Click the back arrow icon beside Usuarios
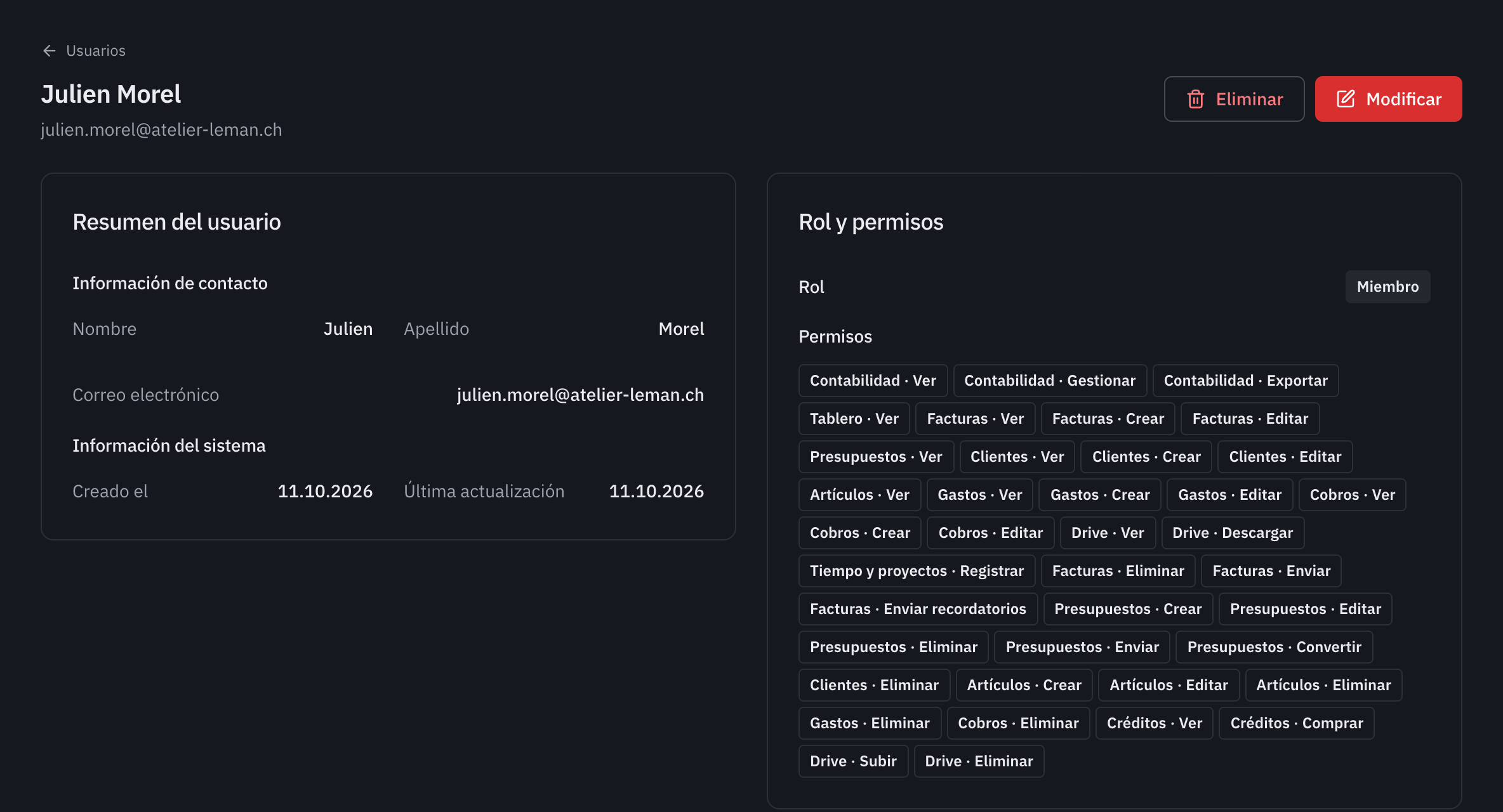The image size is (1503, 812). pos(50,51)
